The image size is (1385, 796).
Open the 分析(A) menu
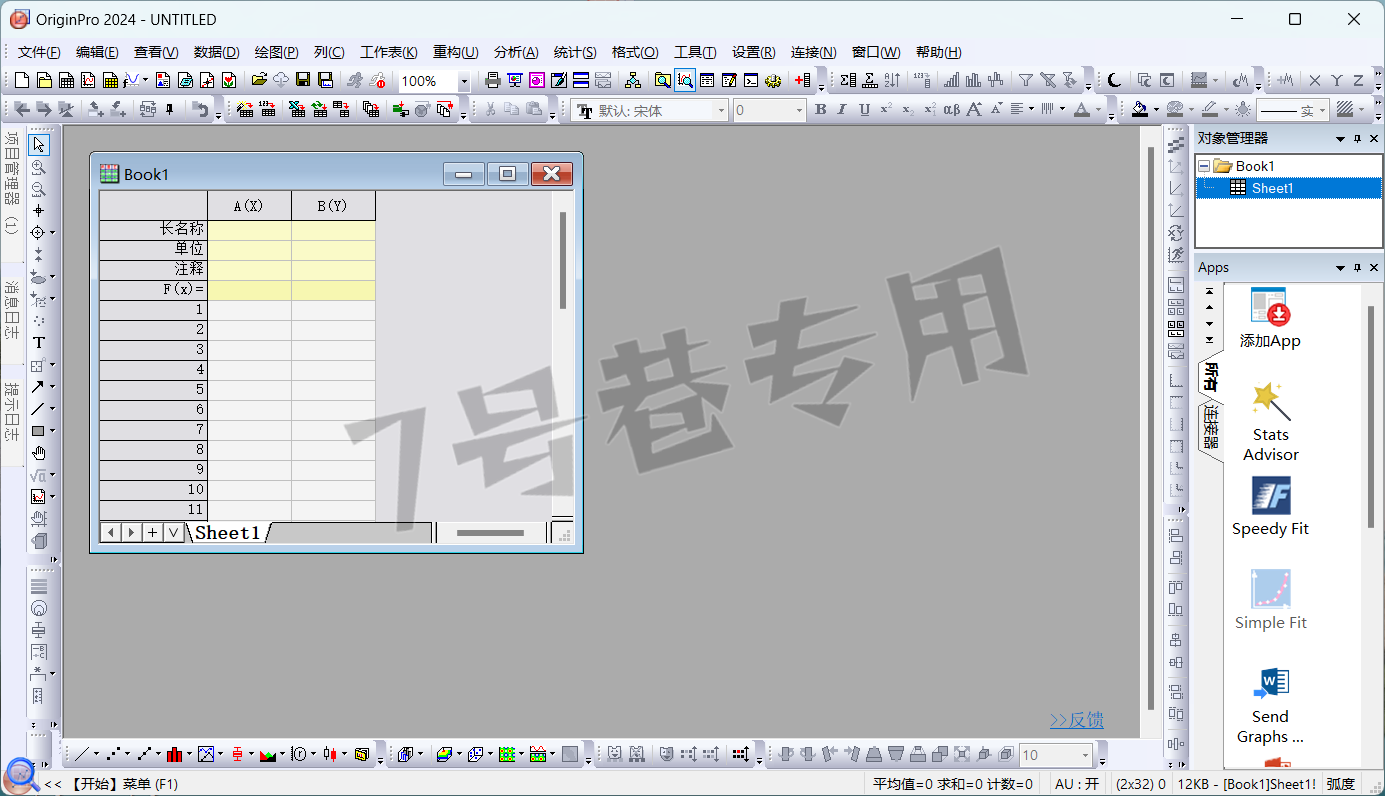[x=516, y=52]
